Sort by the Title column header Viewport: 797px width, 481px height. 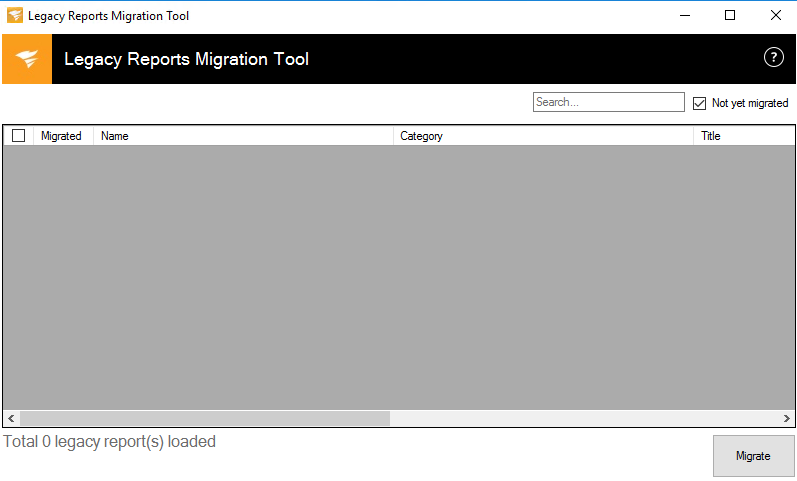[x=744, y=136]
